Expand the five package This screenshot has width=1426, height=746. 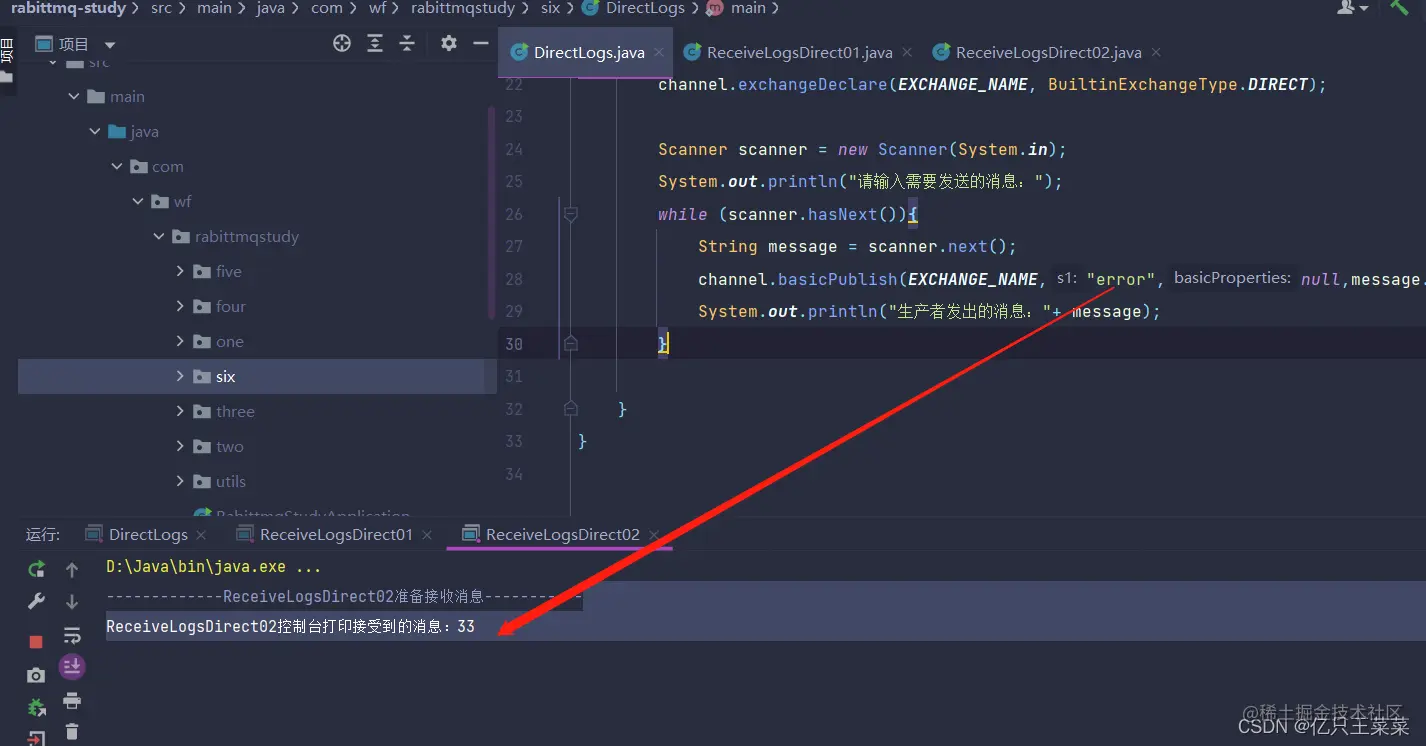181,272
